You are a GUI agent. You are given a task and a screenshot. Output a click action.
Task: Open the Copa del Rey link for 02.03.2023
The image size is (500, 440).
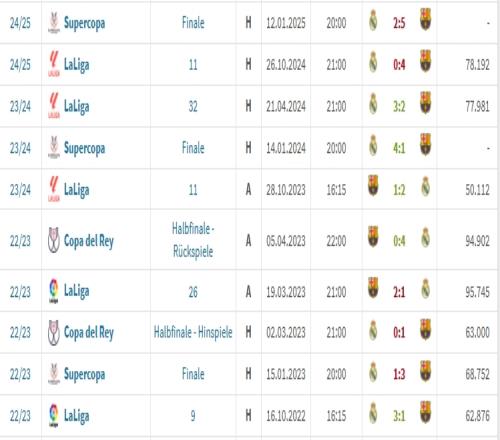click(89, 332)
